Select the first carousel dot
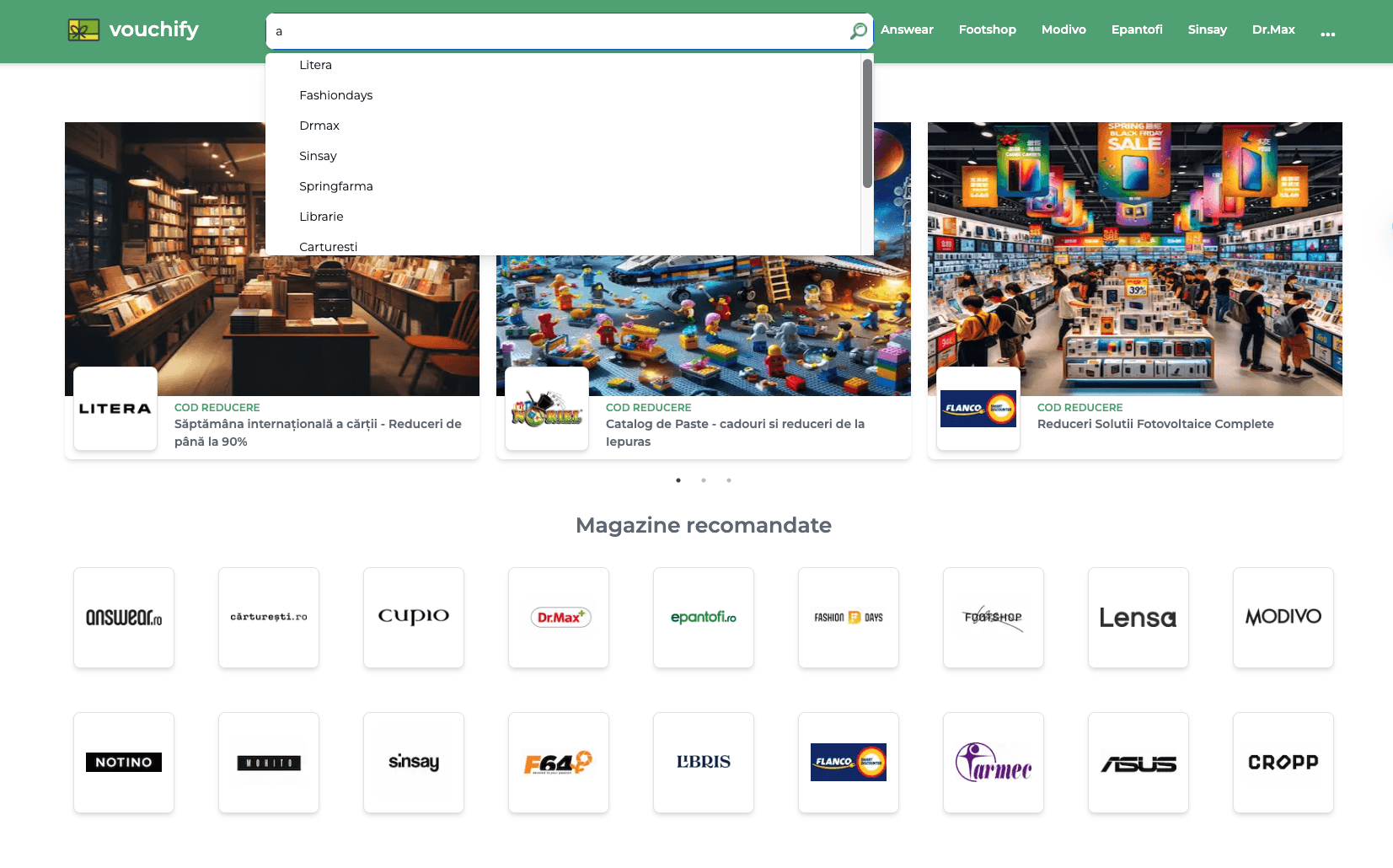 pos(678,480)
